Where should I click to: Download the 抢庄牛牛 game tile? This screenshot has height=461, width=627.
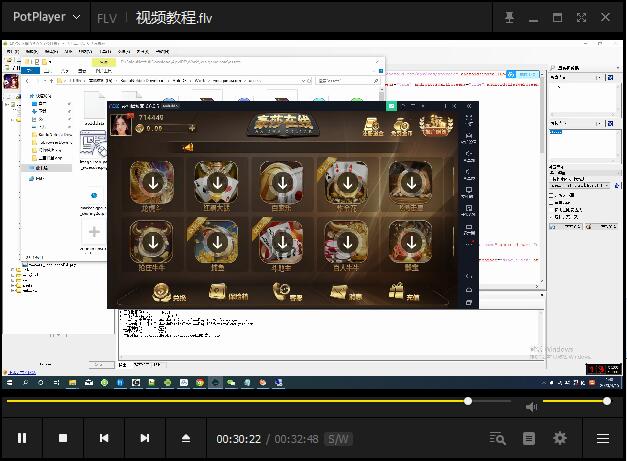153,242
